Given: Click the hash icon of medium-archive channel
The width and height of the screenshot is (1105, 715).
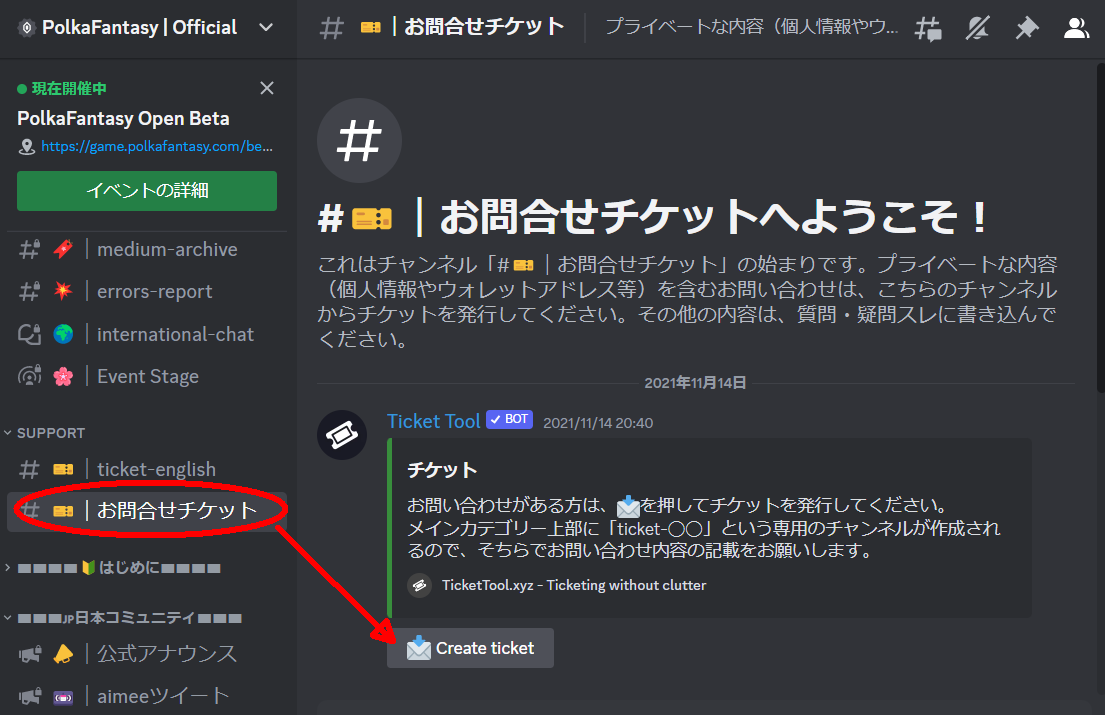Looking at the screenshot, I should coord(30,249).
